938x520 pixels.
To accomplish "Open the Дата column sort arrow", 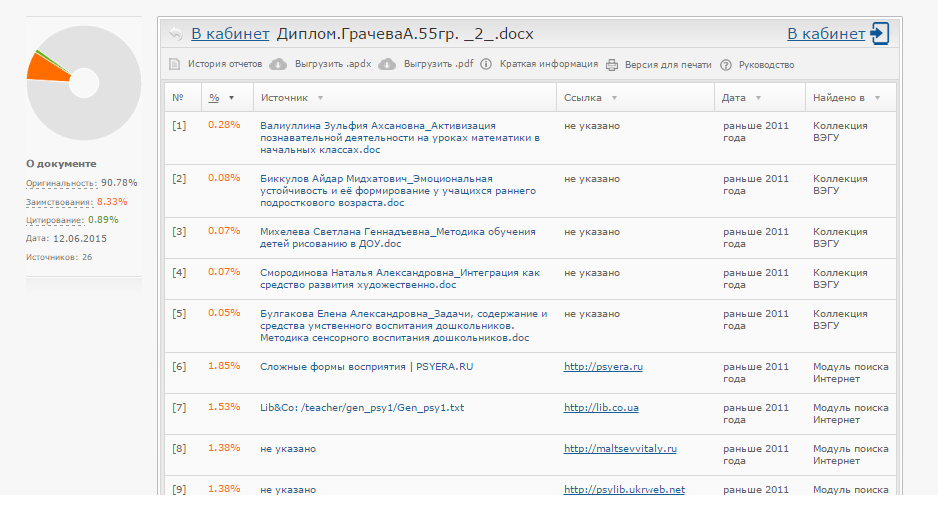I will click(x=758, y=98).
